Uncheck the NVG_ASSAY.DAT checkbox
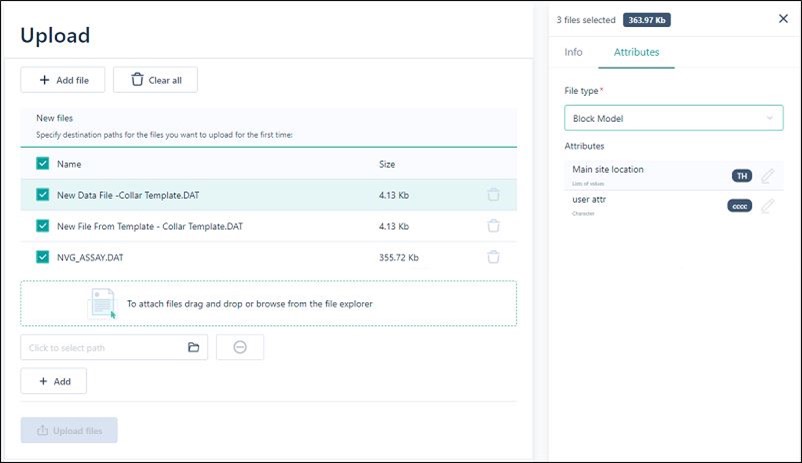Image resolution: width=802 pixels, height=463 pixels. coord(42,257)
